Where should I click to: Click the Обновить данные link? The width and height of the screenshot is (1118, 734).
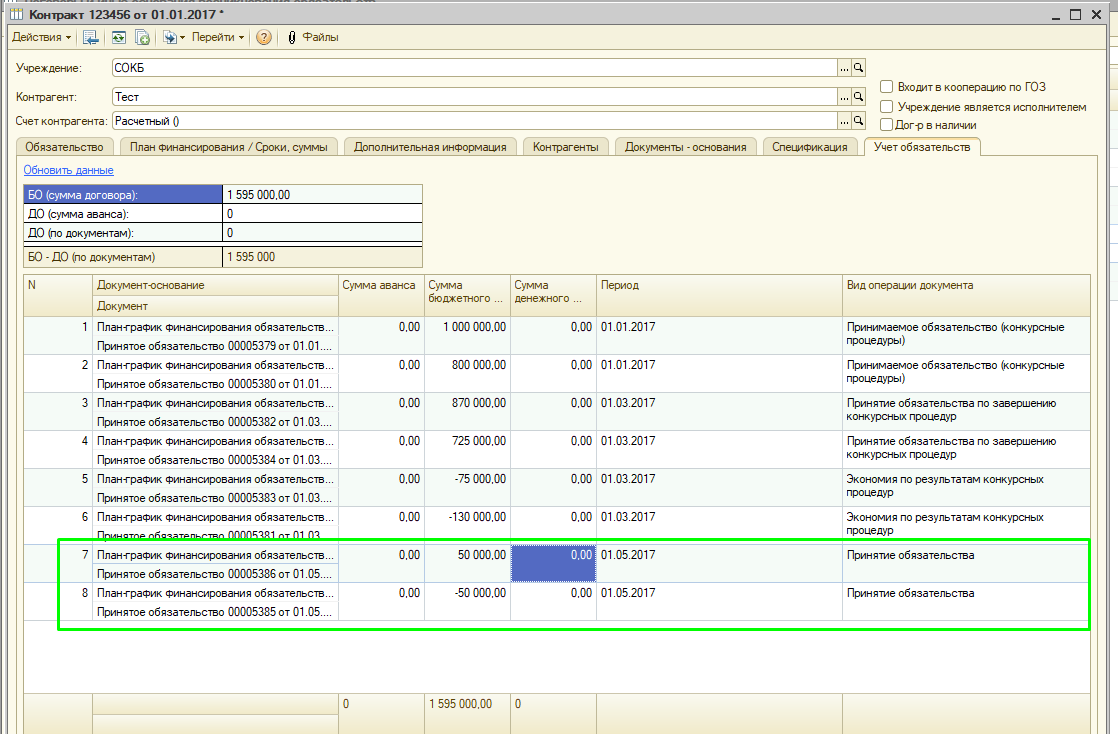point(68,170)
